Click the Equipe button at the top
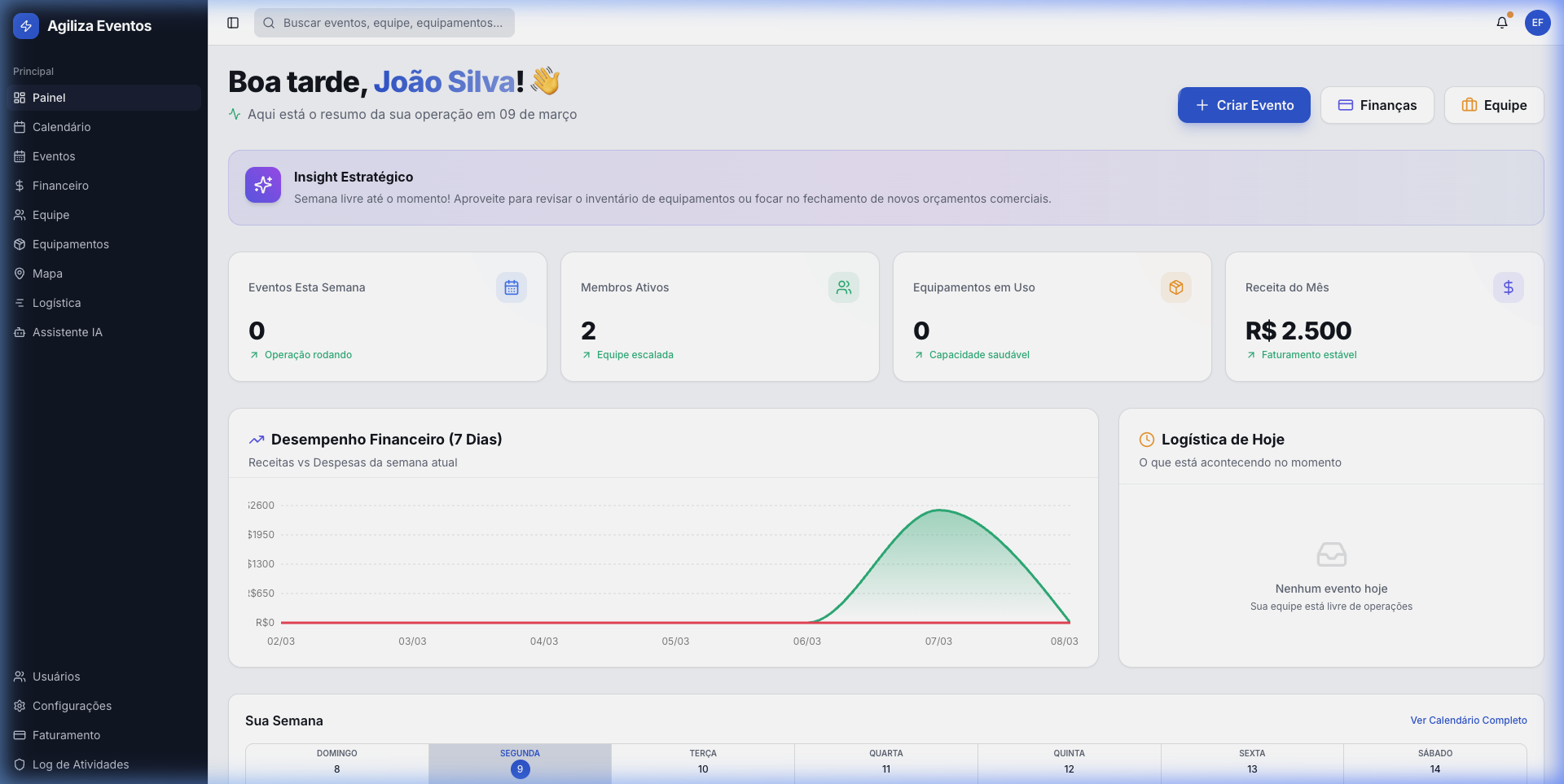1564x784 pixels. [x=1494, y=105]
